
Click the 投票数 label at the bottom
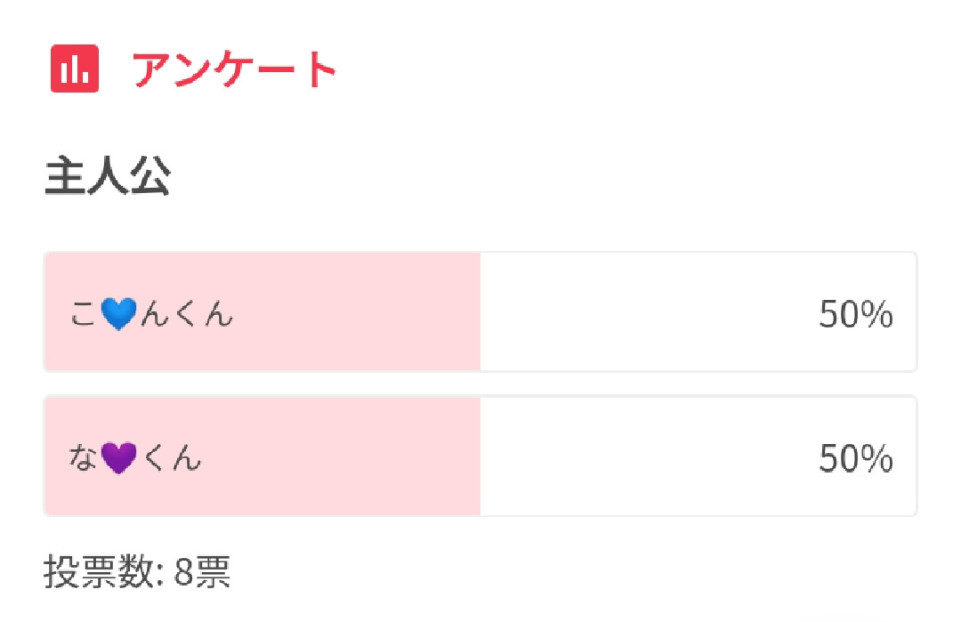click(99, 572)
